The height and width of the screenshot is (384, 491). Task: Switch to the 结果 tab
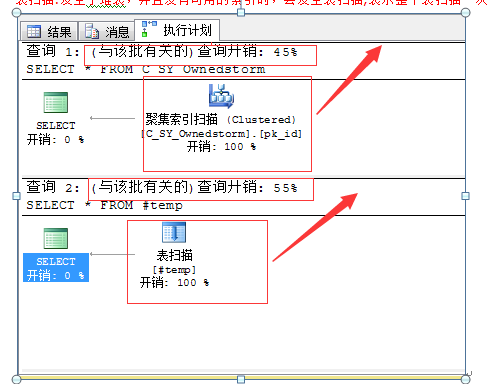49,32
